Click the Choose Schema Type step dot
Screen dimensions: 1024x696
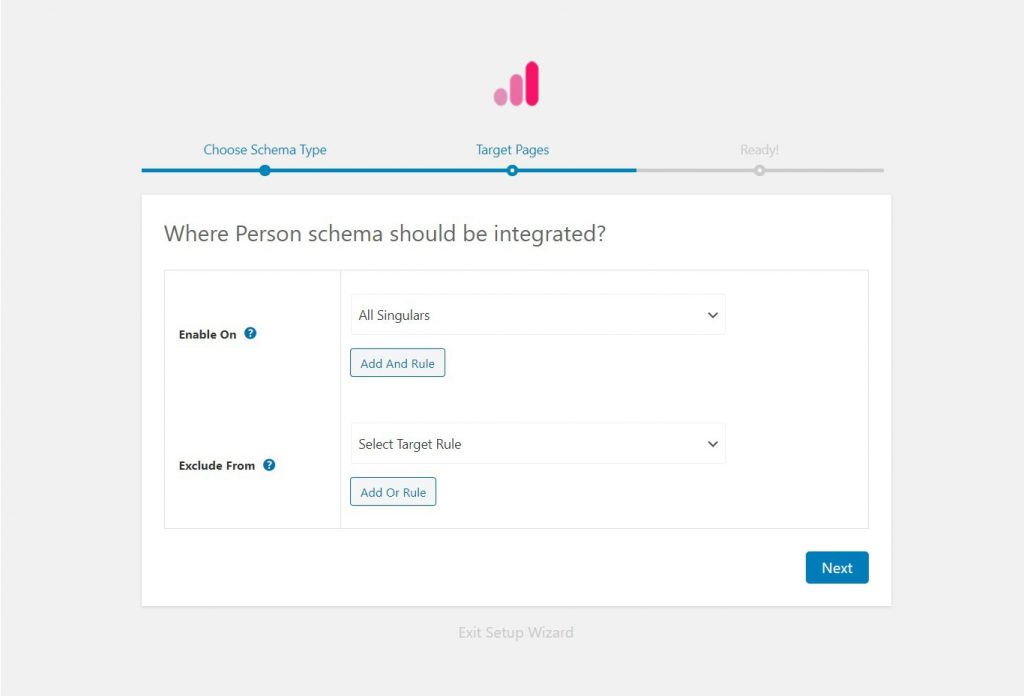point(265,170)
